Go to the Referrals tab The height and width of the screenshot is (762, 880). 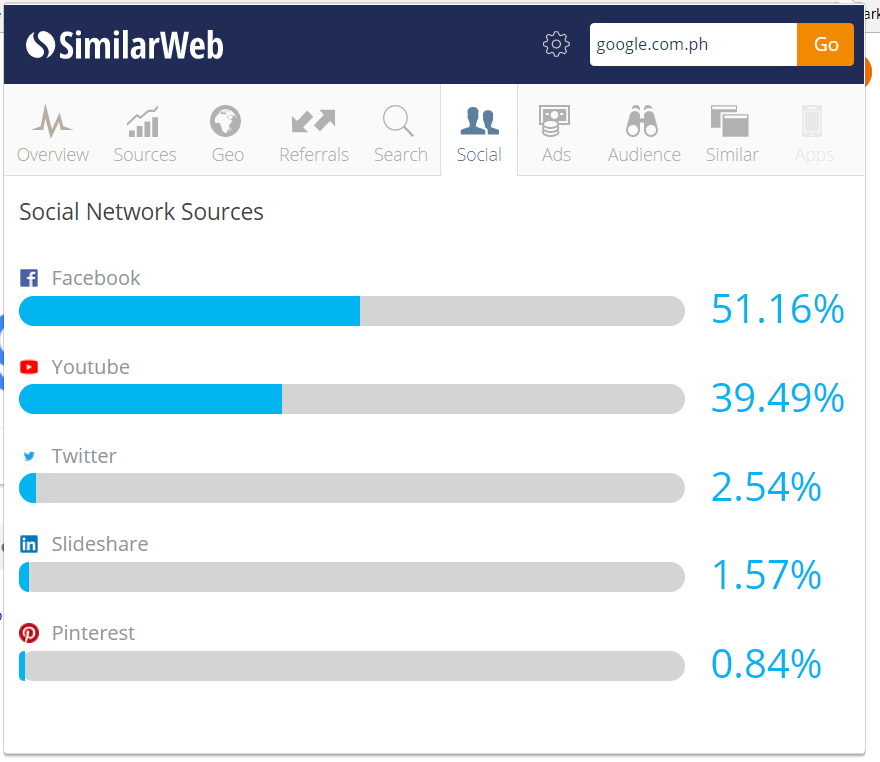pos(314,133)
